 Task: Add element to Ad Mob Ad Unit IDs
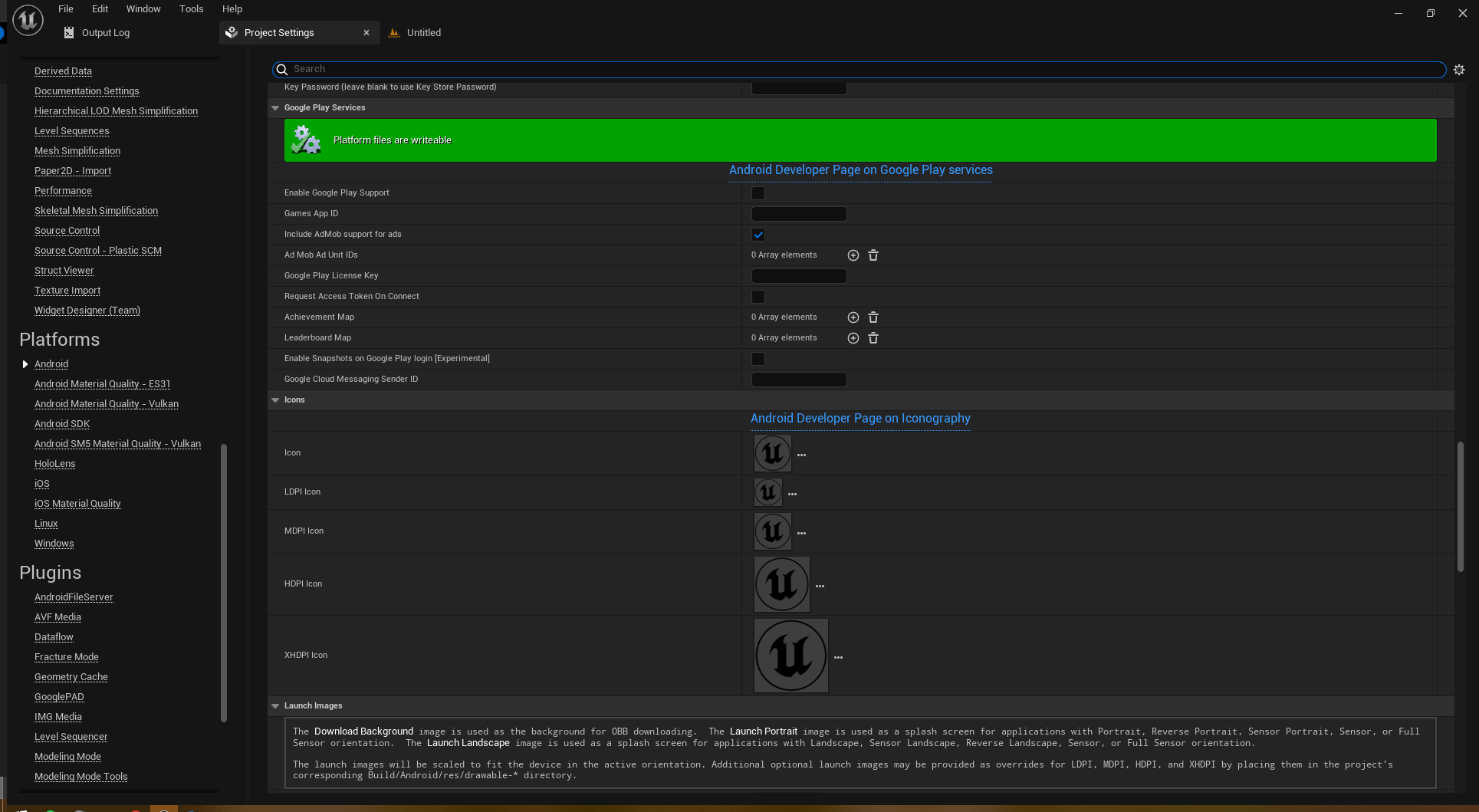(x=853, y=255)
